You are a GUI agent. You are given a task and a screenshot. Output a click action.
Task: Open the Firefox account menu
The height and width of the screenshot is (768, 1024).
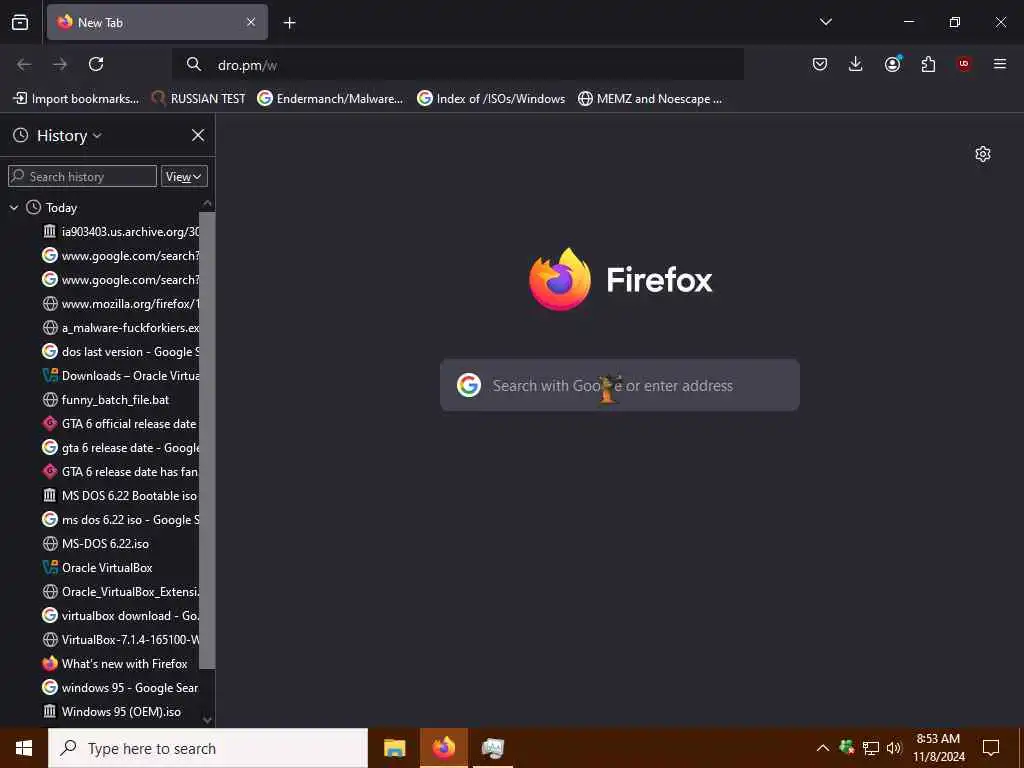(892, 64)
